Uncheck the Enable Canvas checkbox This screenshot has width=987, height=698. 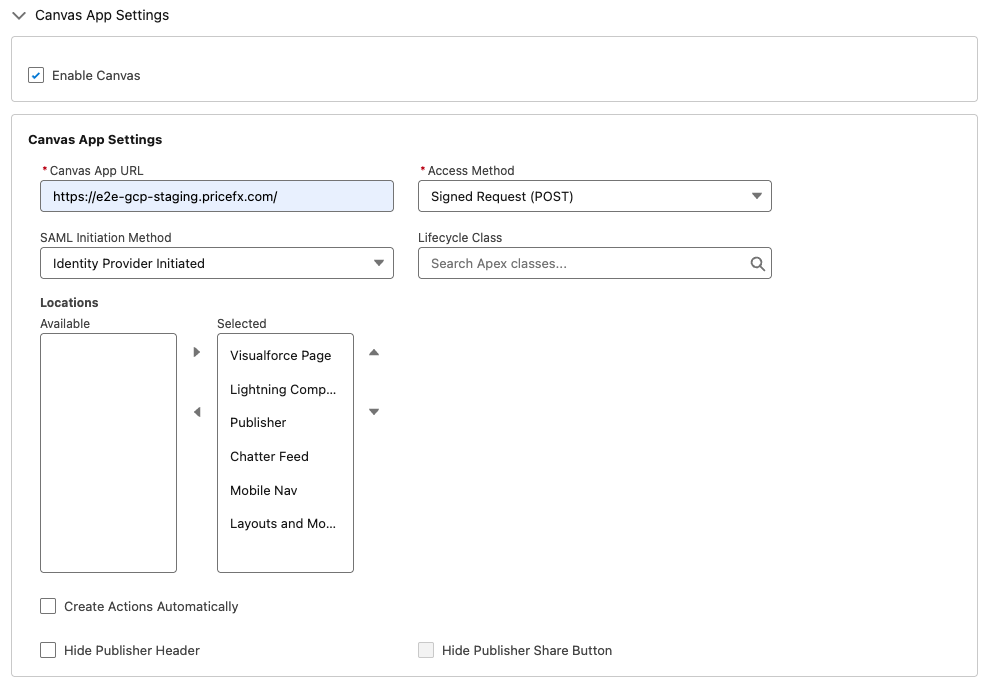click(37, 75)
